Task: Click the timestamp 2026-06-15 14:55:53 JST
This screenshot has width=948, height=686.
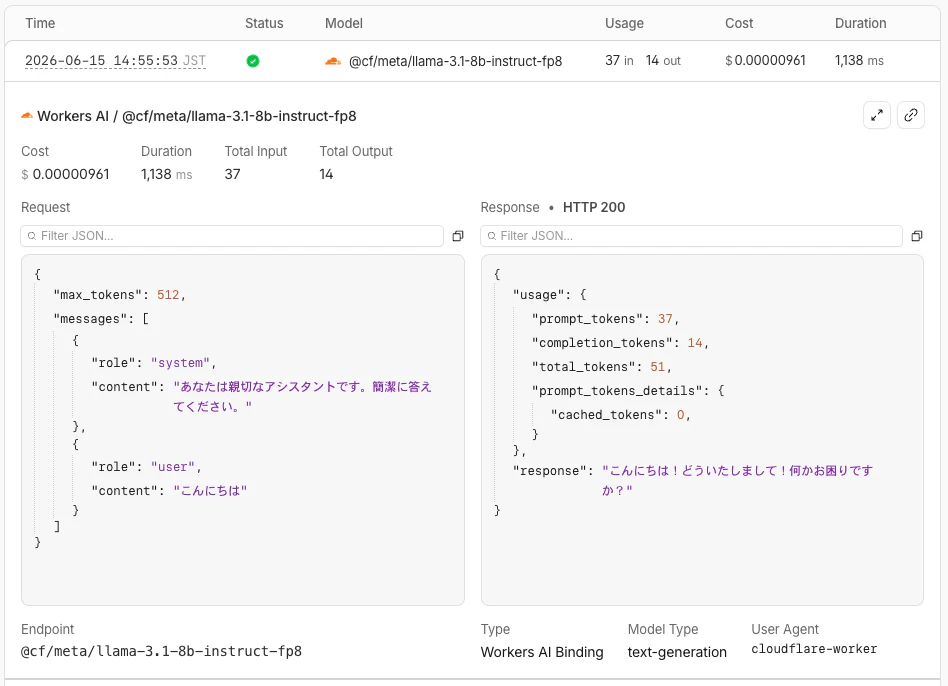Action: point(115,60)
